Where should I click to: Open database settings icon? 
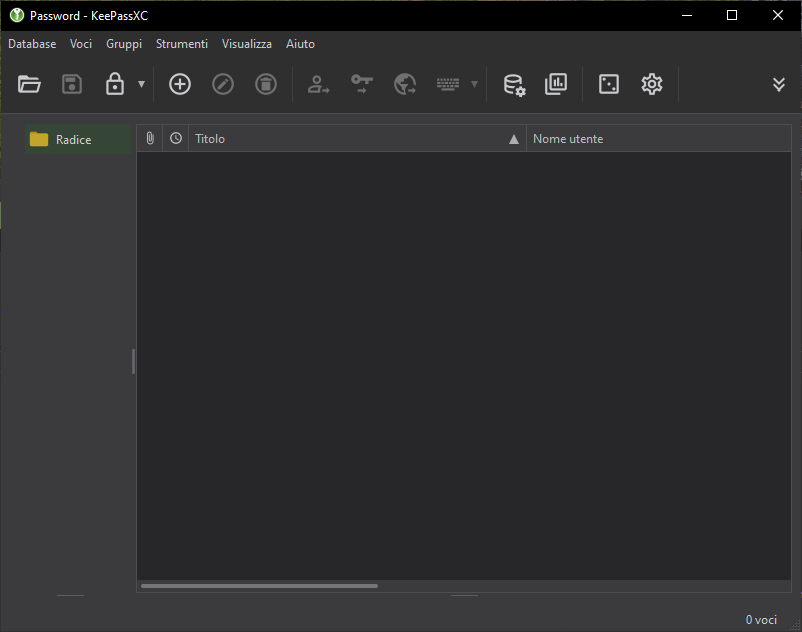(513, 85)
